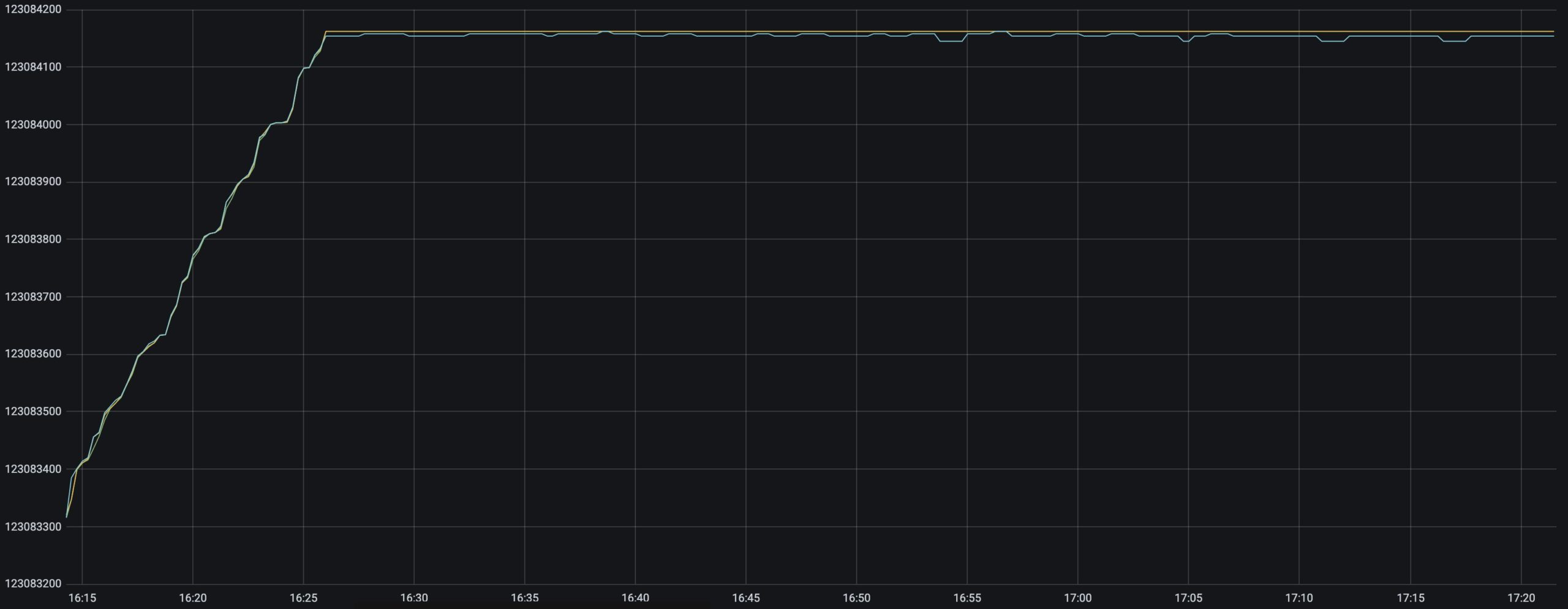
Task: Click the 123083200 y-axis label
Action: [x=33, y=583]
